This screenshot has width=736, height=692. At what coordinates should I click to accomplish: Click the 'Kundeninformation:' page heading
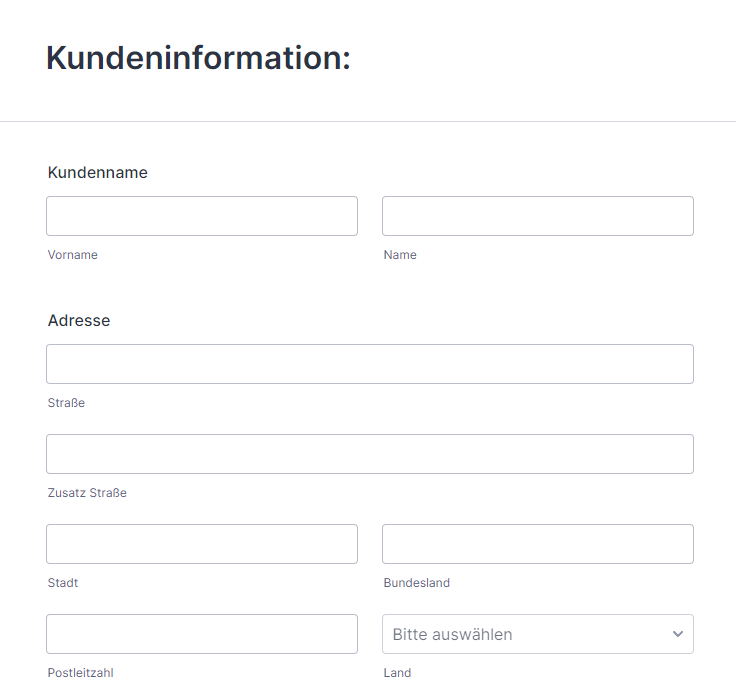[198, 58]
